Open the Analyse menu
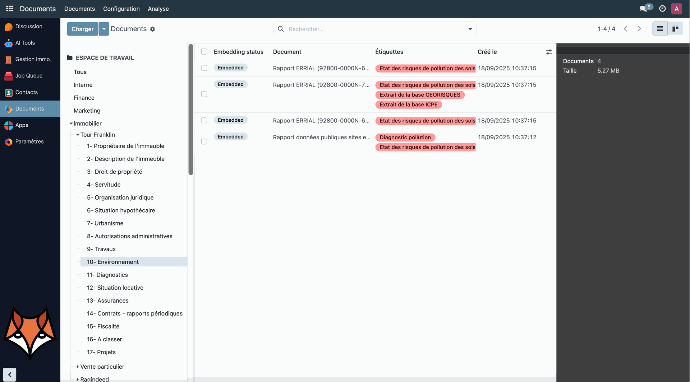This screenshot has width=690, height=382. [158, 9]
